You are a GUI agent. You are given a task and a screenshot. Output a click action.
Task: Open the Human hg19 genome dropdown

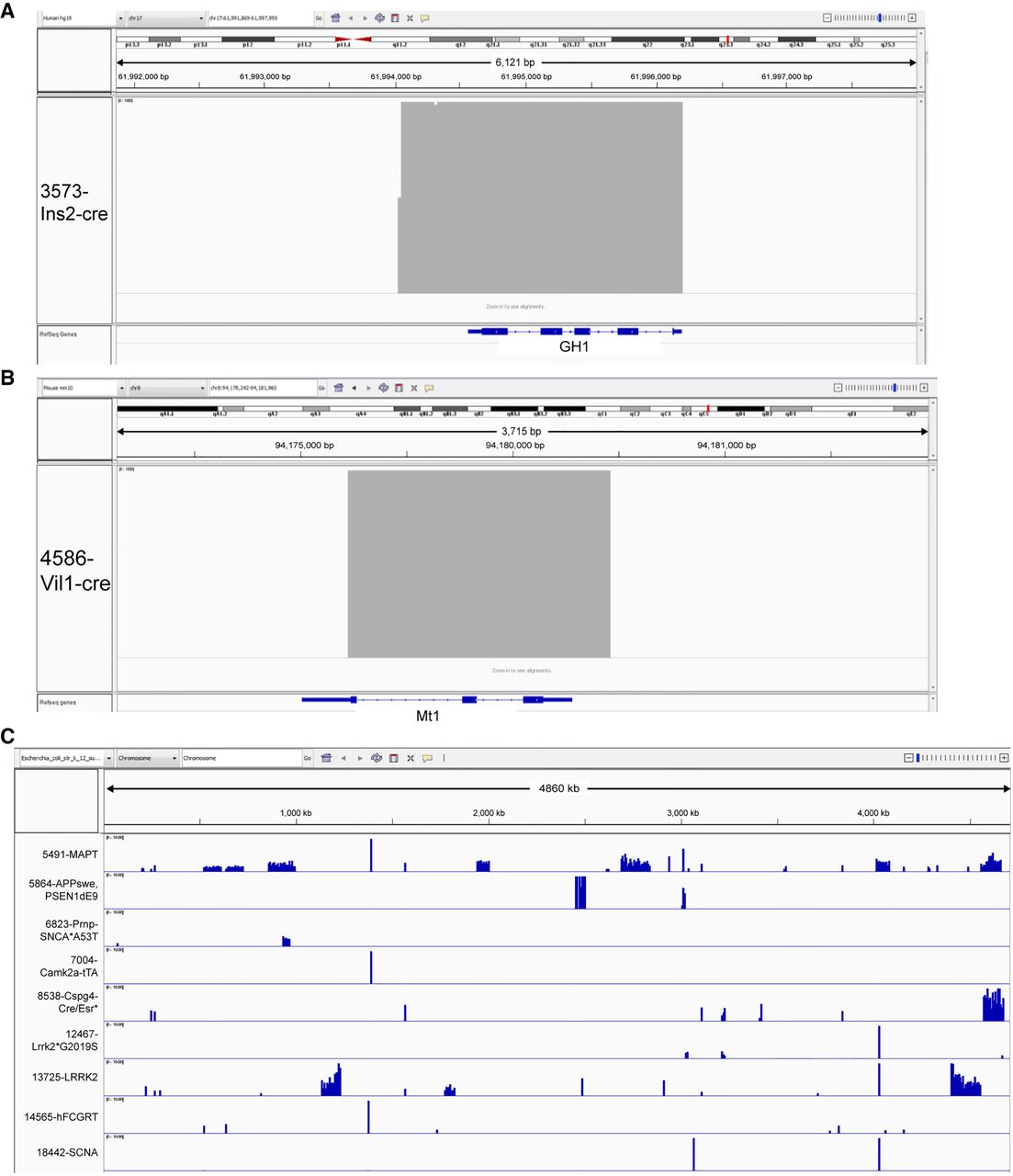78,17
